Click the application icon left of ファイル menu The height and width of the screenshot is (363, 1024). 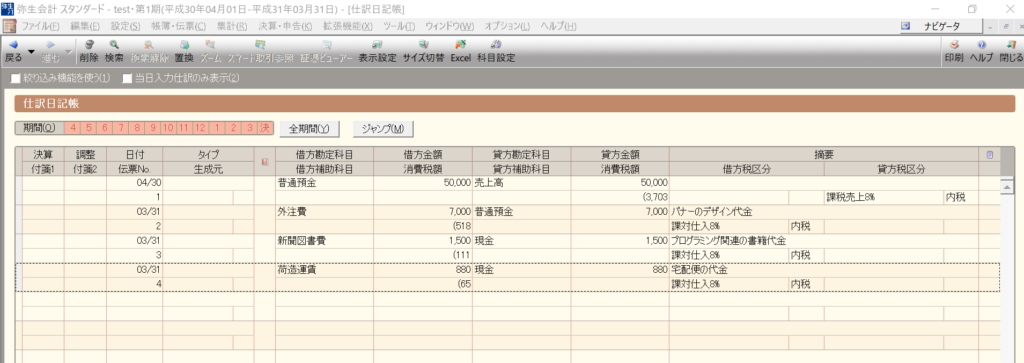pyautogui.click(x=10, y=26)
